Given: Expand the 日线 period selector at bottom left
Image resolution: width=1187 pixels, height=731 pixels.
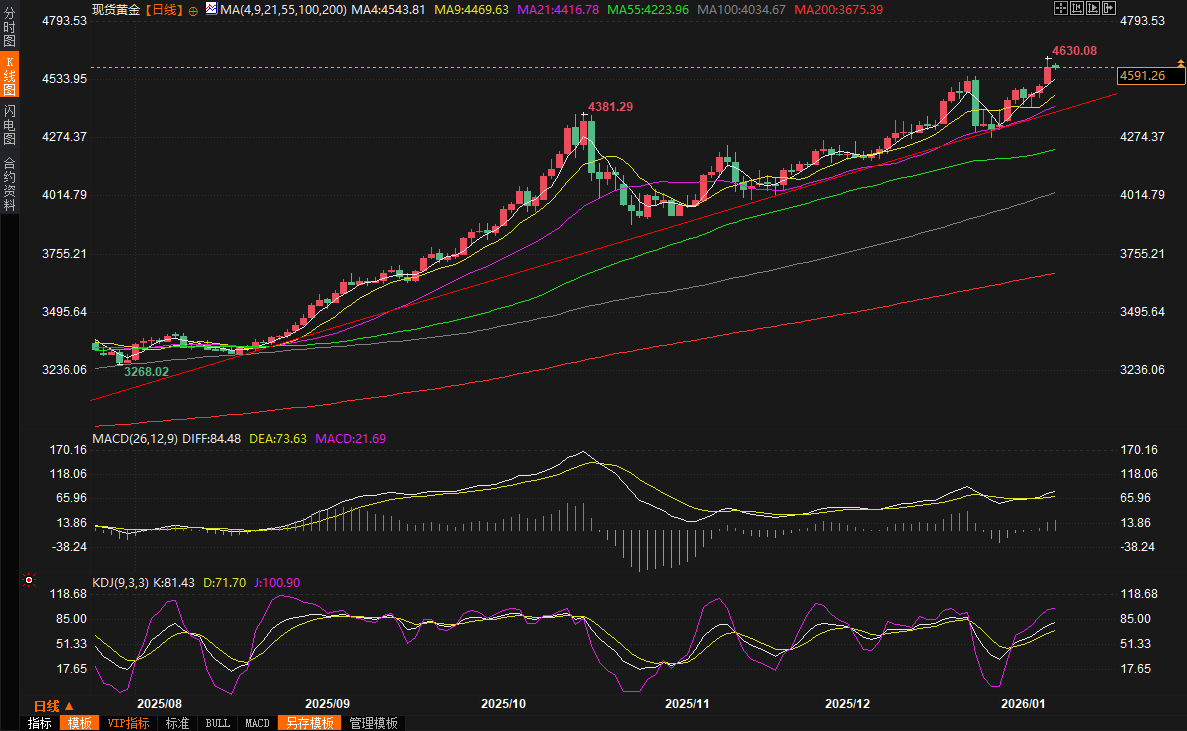Looking at the screenshot, I should coord(55,706).
